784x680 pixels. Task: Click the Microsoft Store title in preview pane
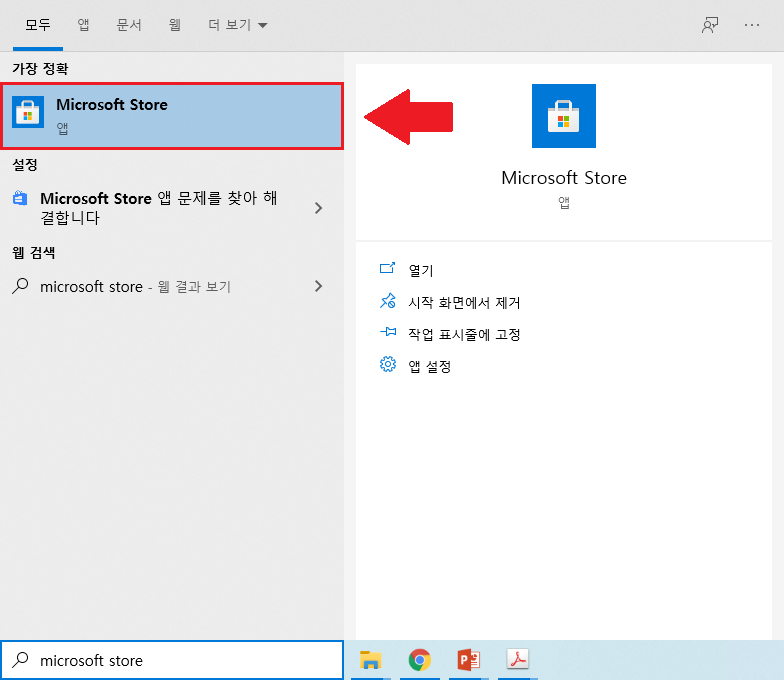click(564, 178)
